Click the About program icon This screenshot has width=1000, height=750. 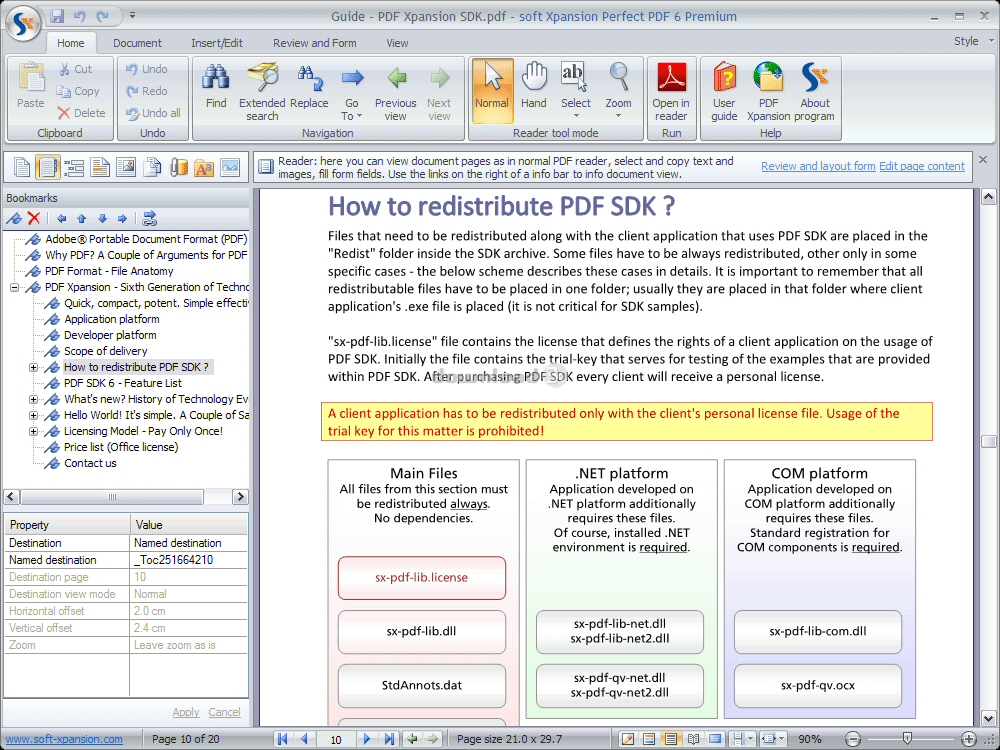coord(816,91)
